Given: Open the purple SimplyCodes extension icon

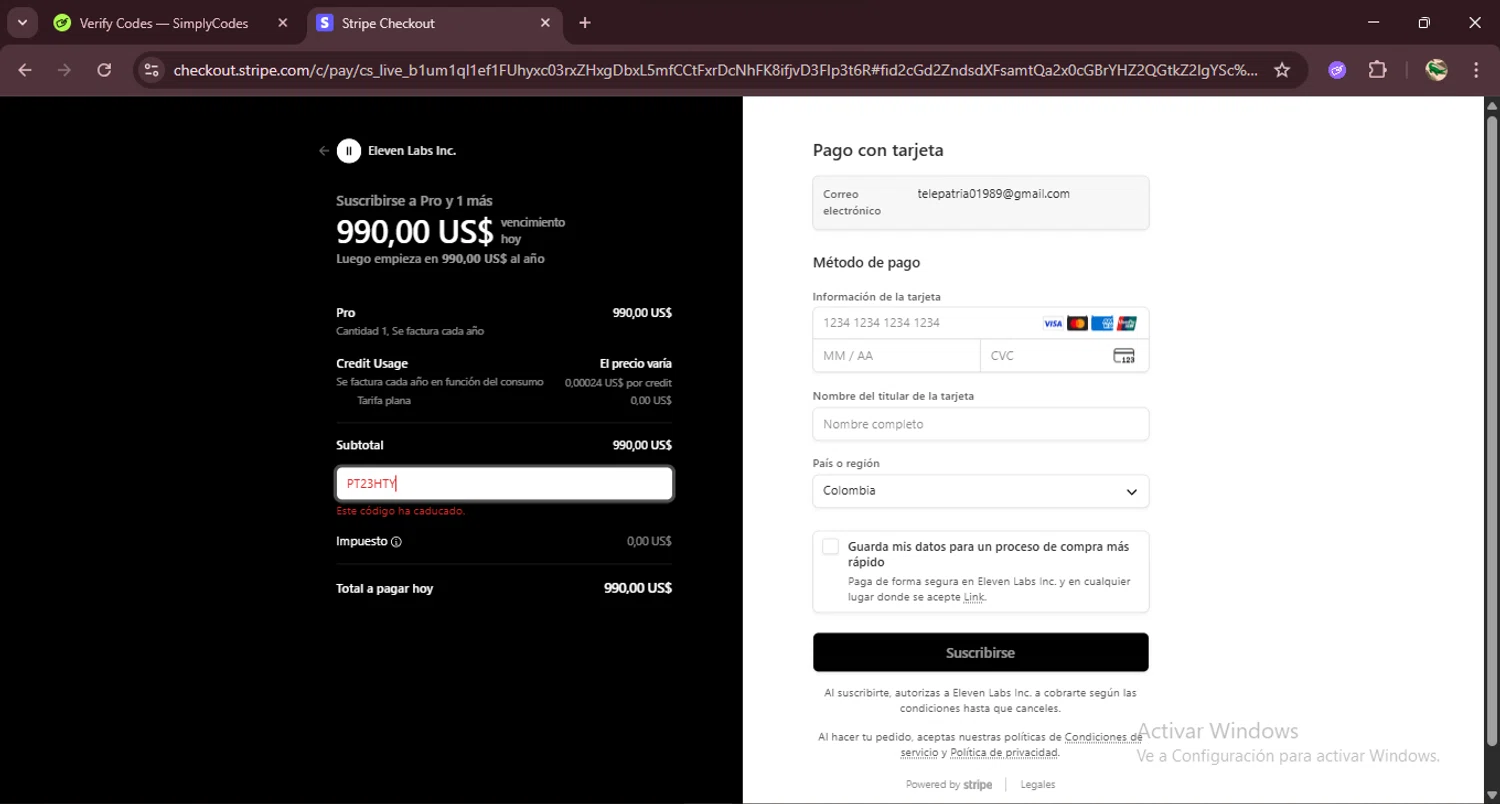Looking at the screenshot, I should pos(1337,70).
